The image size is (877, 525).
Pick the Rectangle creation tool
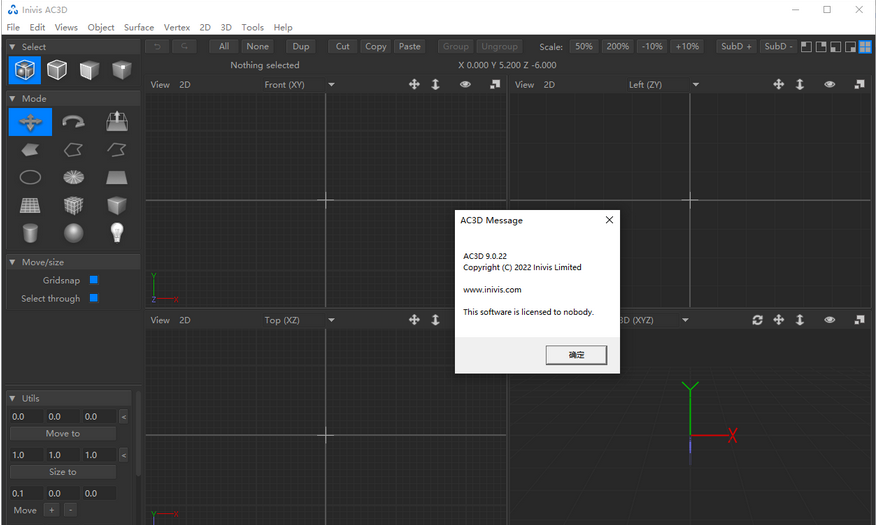coord(116,178)
